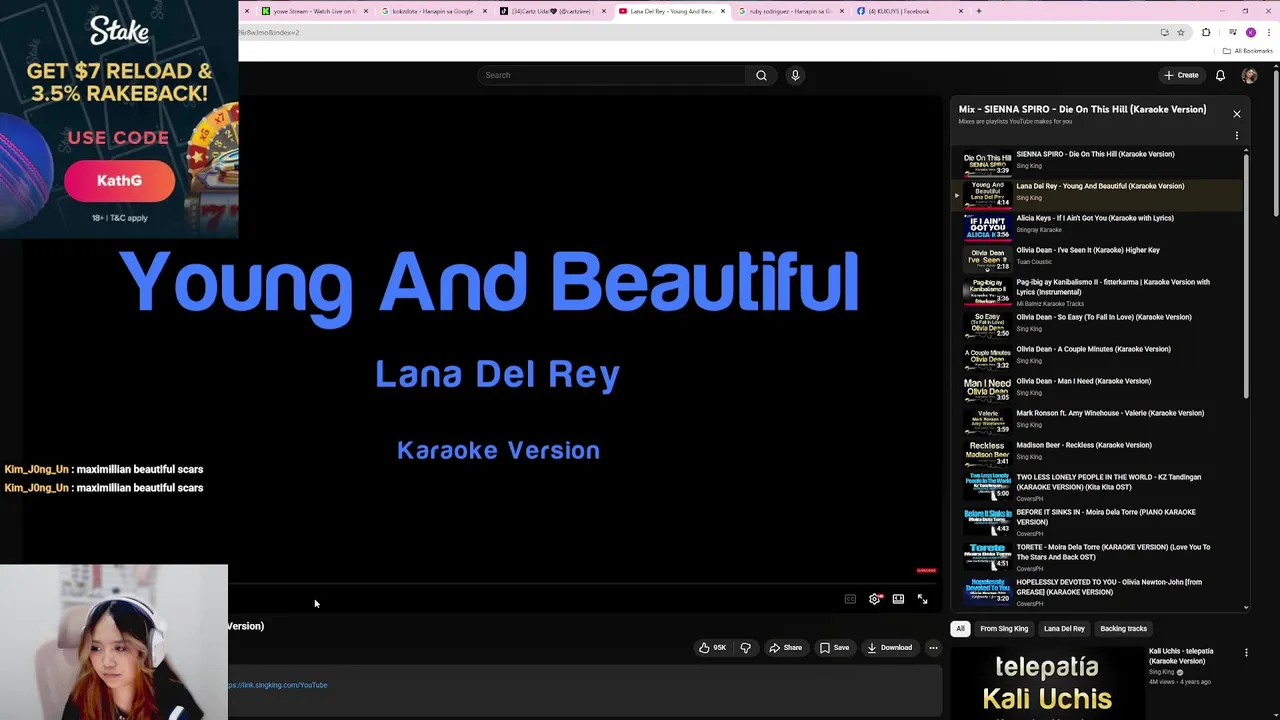
Task: Switch to the yowe Stream tab
Action: point(313,11)
